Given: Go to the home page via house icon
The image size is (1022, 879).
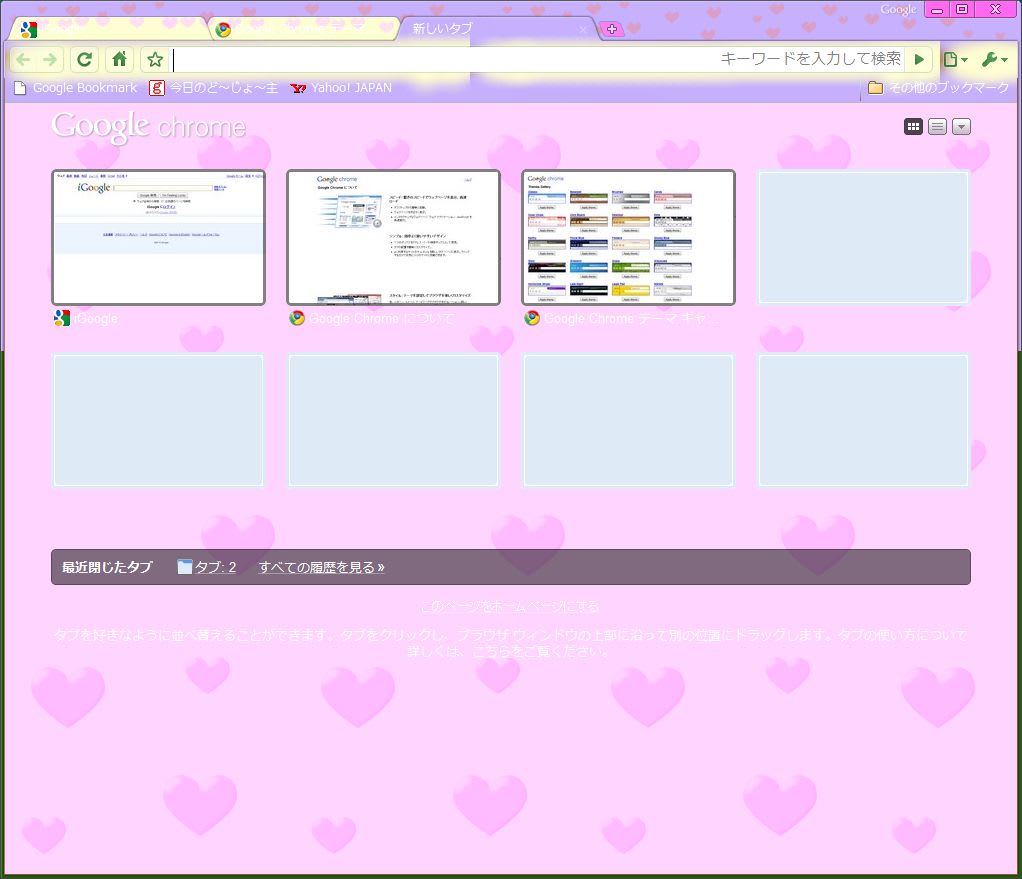Looking at the screenshot, I should click(x=119, y=60).
